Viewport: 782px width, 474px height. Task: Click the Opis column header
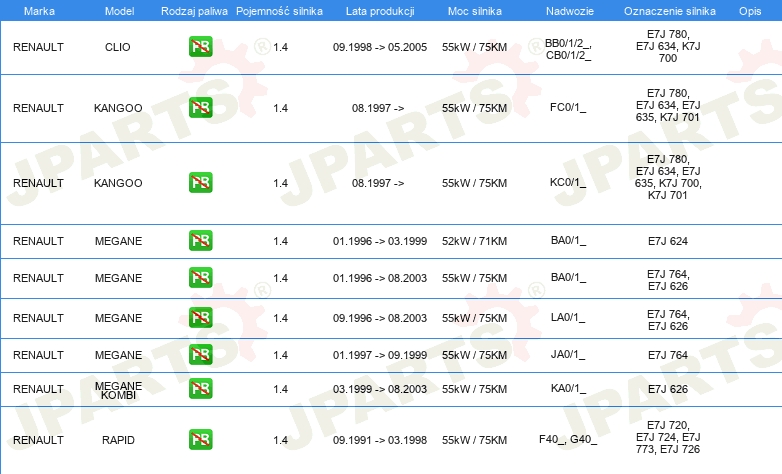(750, 11)
